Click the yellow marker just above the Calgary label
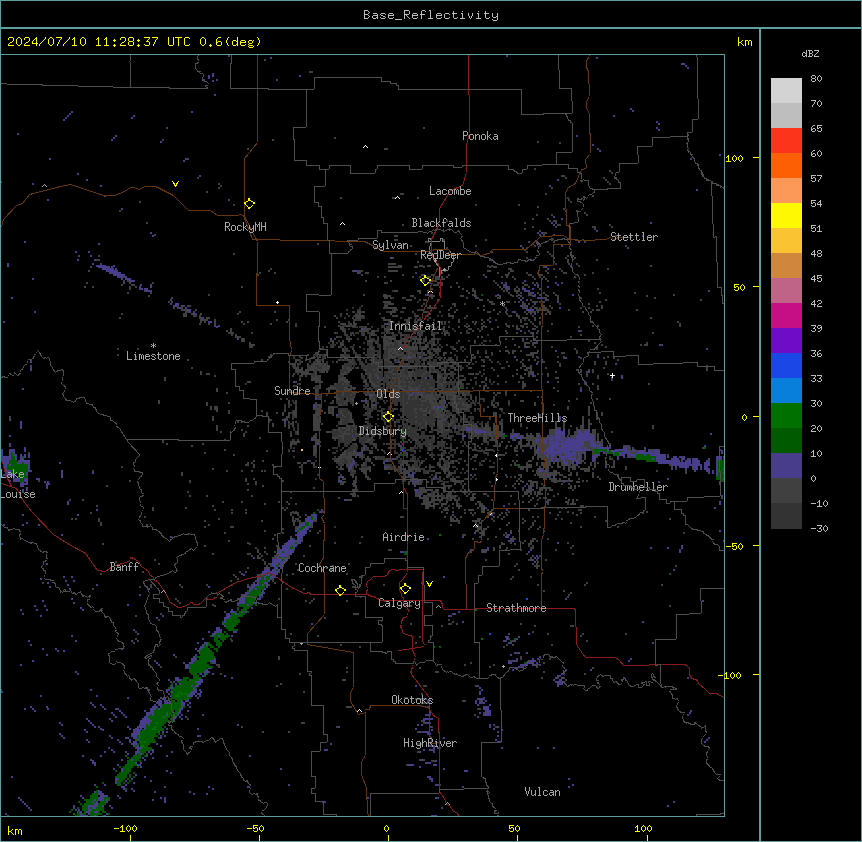Image resolution: width=862 pixels, height=842 pixels. [405, 589]
